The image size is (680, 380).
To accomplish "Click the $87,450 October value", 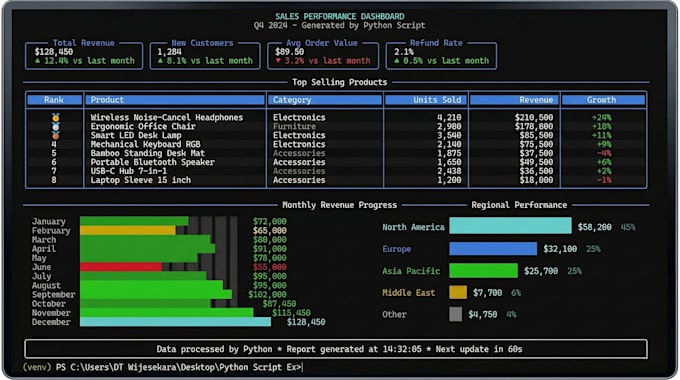I will tap(279, 304).
